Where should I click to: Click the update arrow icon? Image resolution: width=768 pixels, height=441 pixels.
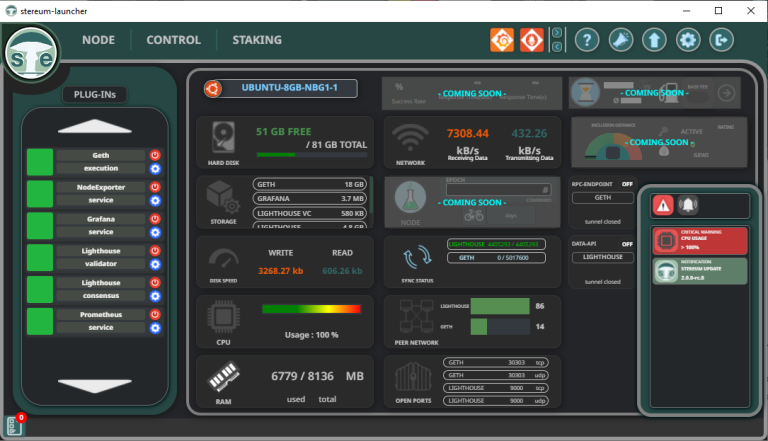pyautogui.click(x=654, y=40)
